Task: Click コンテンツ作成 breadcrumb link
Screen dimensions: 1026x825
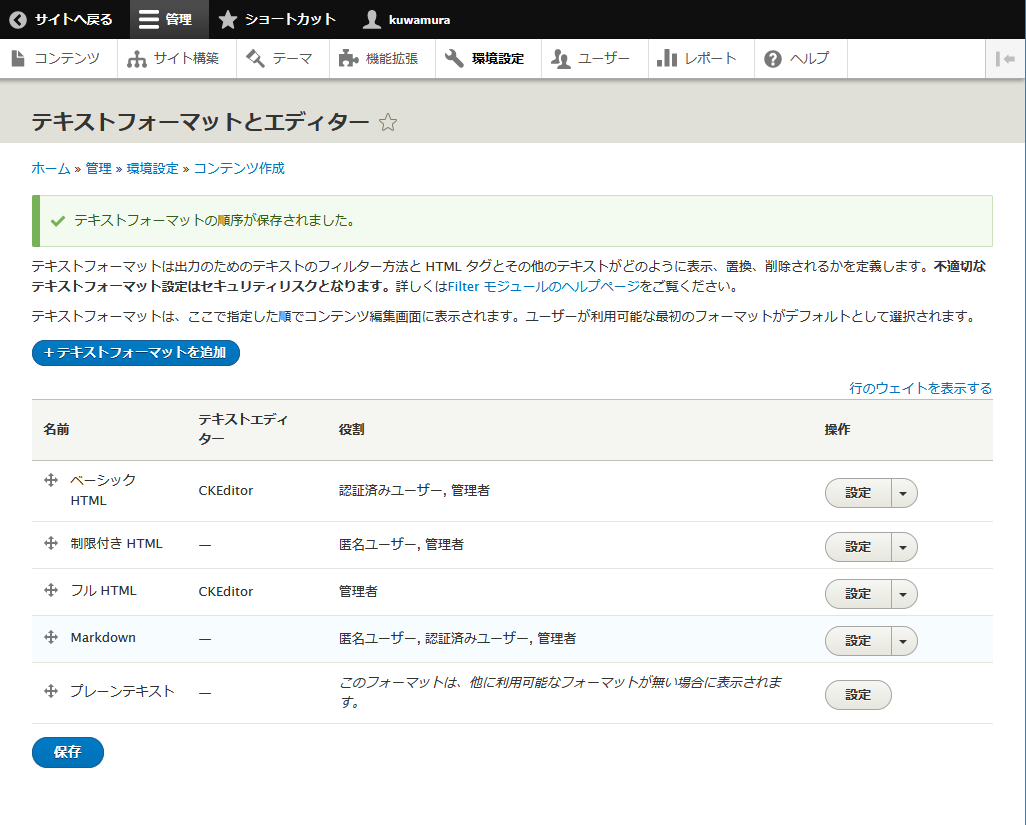Action: (x=239, y=168)
